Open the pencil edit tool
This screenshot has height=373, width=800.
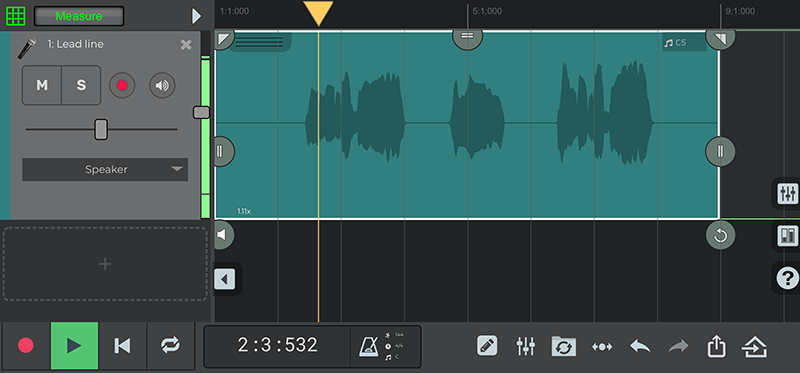coord(487,346)
